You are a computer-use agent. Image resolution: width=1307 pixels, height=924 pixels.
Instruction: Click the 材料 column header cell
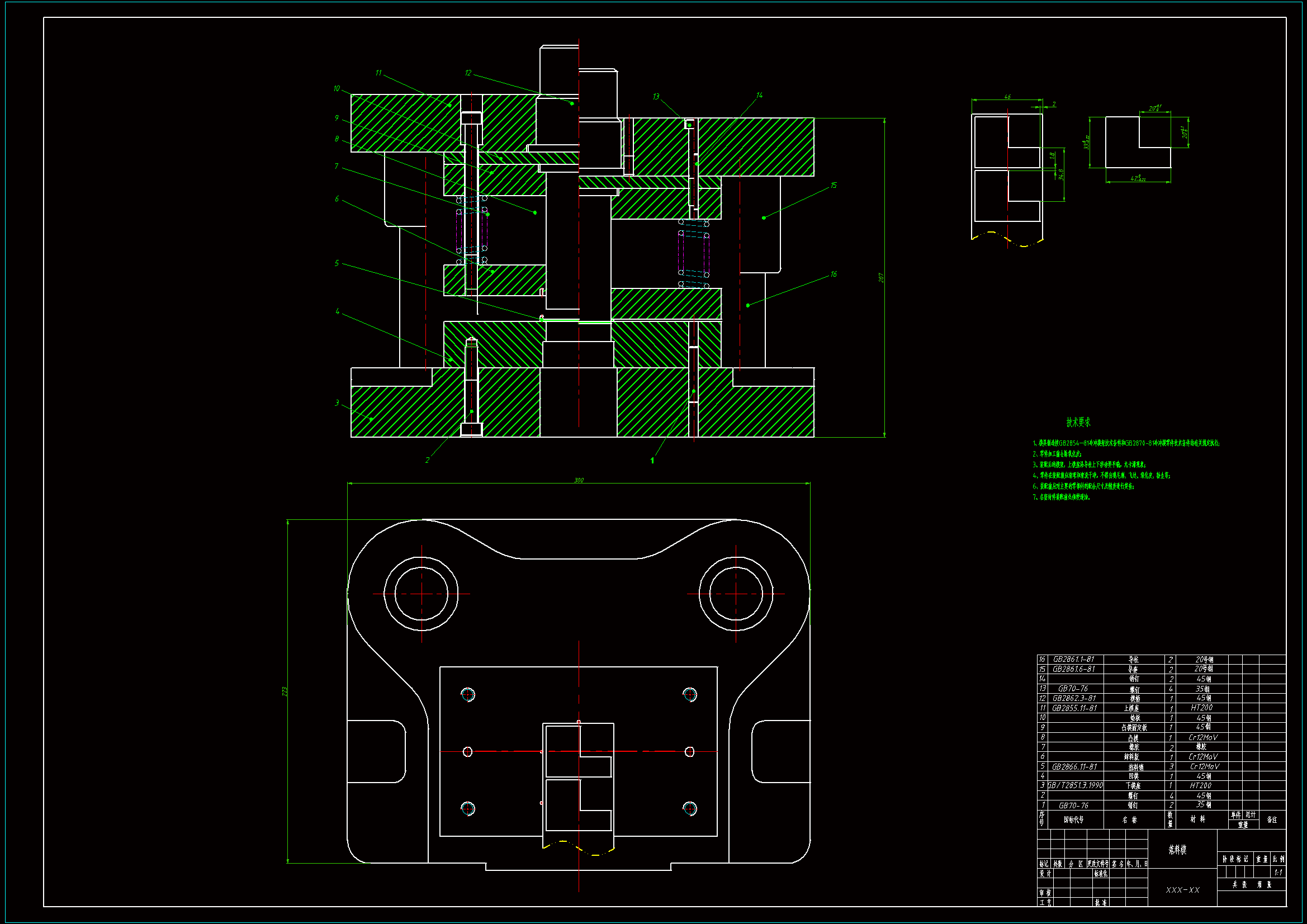pos(1197,819)
